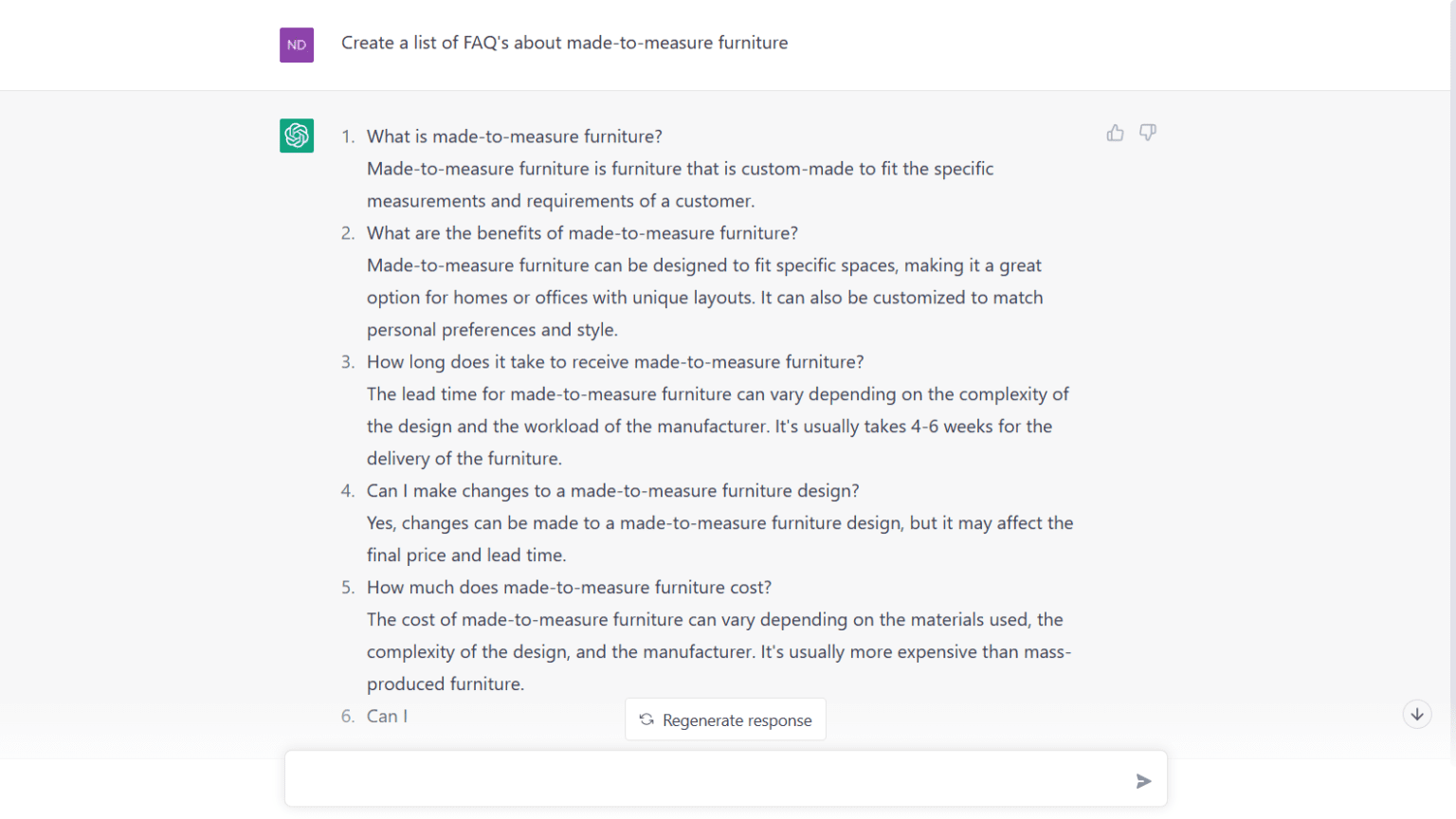Screen dimensions: 1456x819
Task: Click the user prompt about made-to-measure FAQ's
Action: pyautogui.click(x=564, y=43)
